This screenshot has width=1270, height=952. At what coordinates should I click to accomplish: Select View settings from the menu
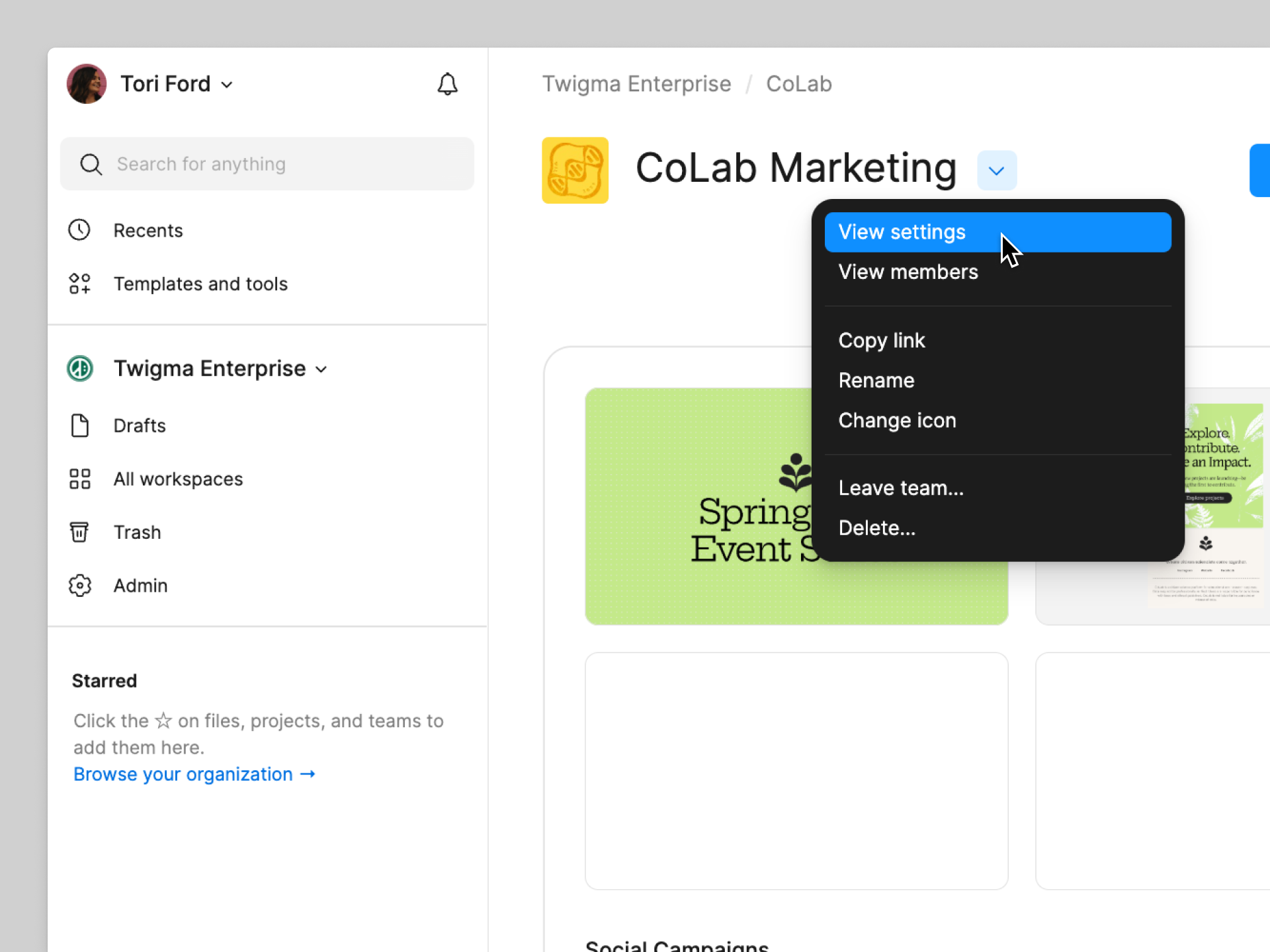(901, 232)
